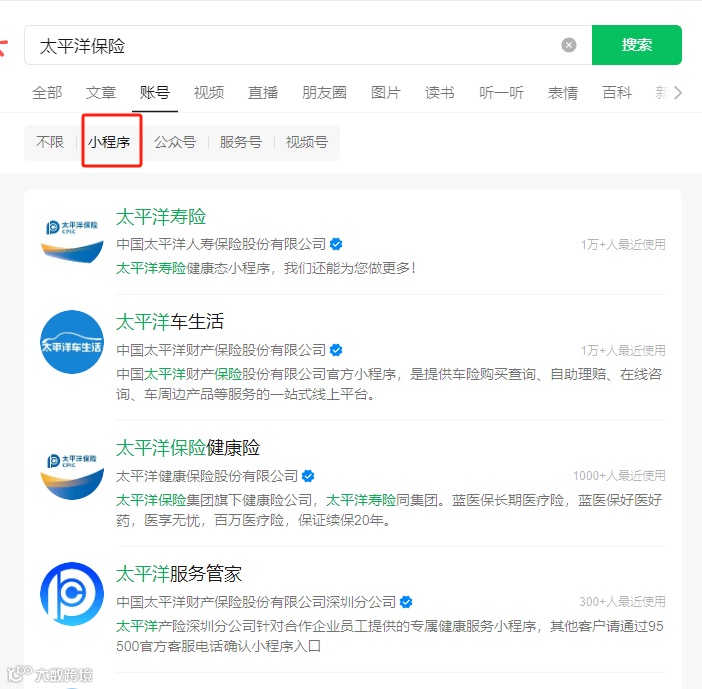Click the 太平洋车生活 description about 车险购买查询
The width and height of the screenshot is (702, 689).
[x=389, y=384]
